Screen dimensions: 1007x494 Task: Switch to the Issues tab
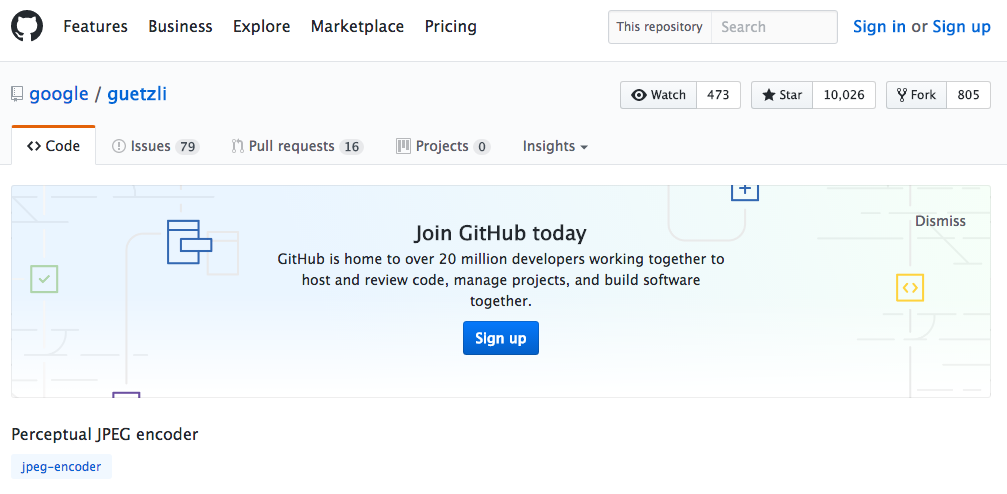155,146
